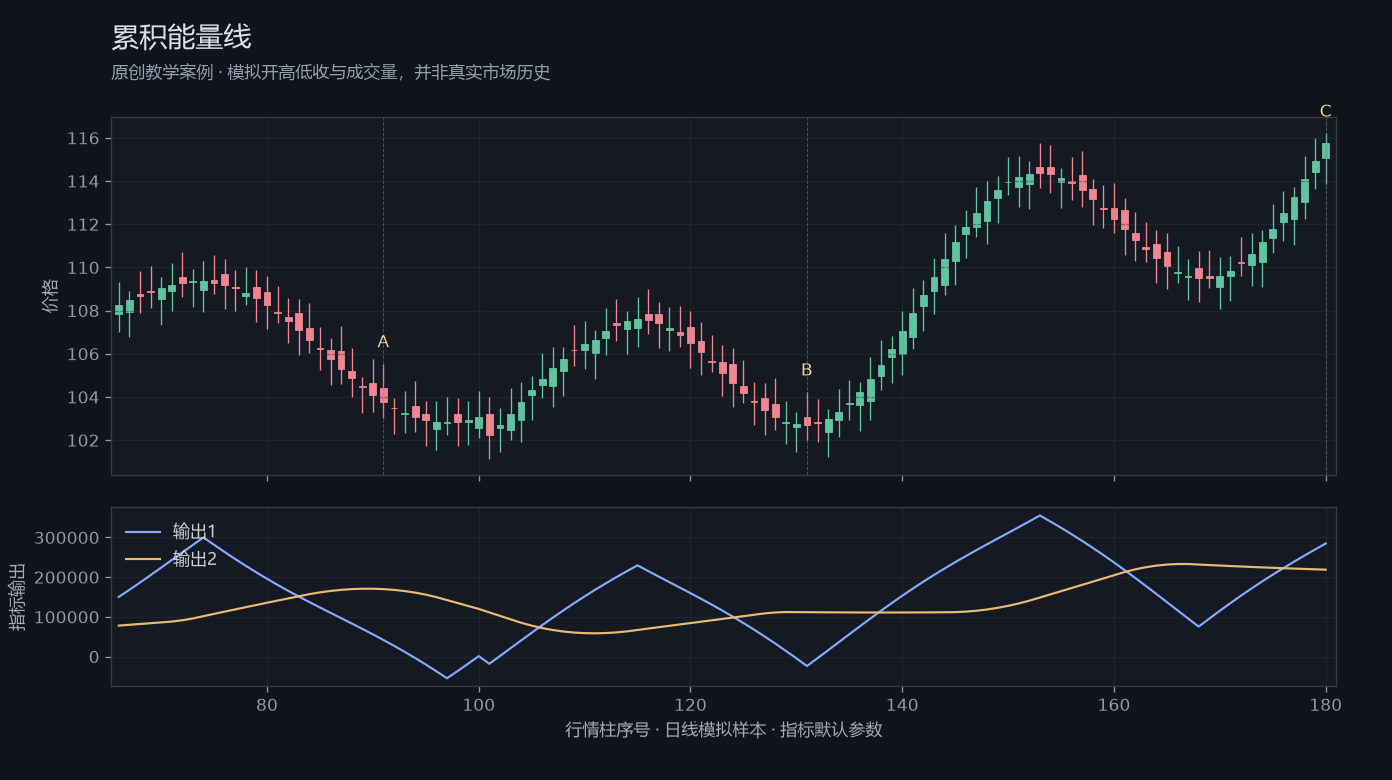Select price tick label 114
The height and width of the screenshot is (780, 1392).
[x=83, y=181]
